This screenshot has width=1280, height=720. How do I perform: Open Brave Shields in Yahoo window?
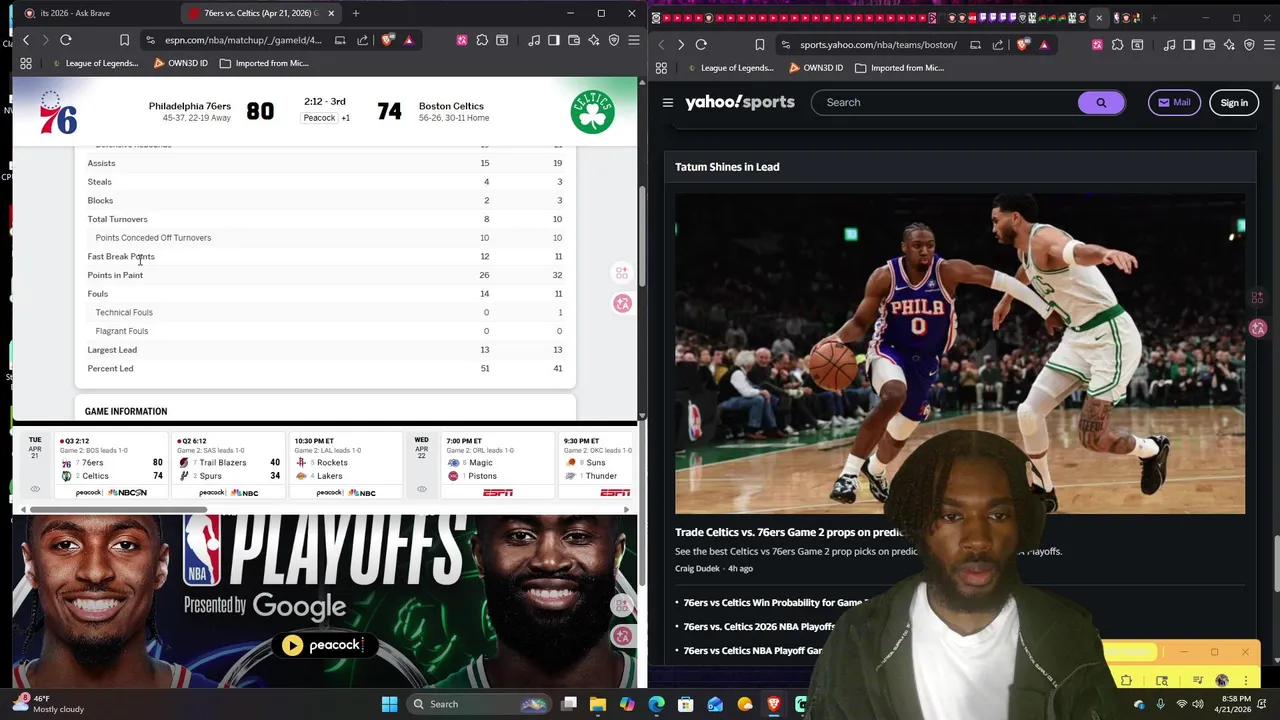coord(1023,44)
